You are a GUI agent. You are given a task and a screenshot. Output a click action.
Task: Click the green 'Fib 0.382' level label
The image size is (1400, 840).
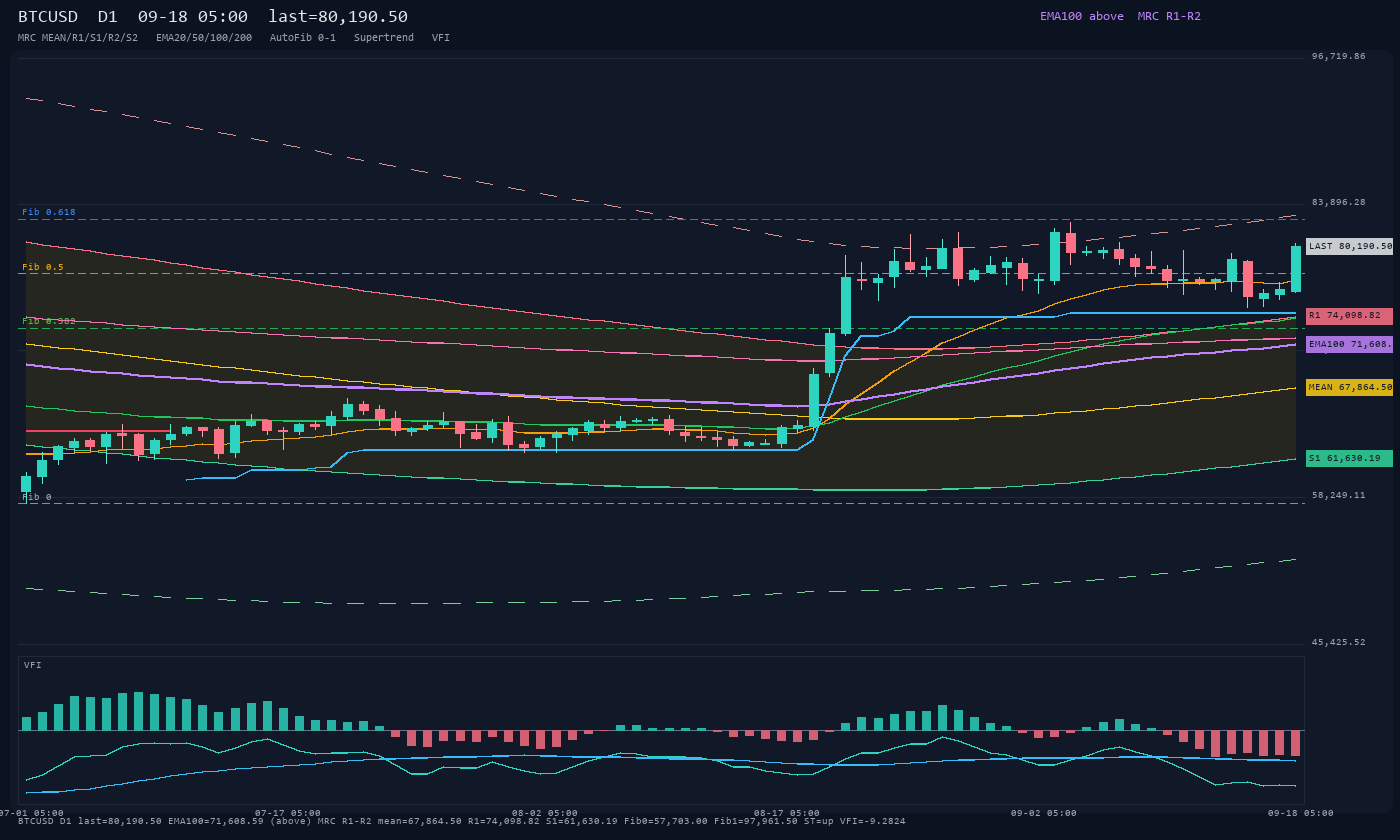[49, 321]
